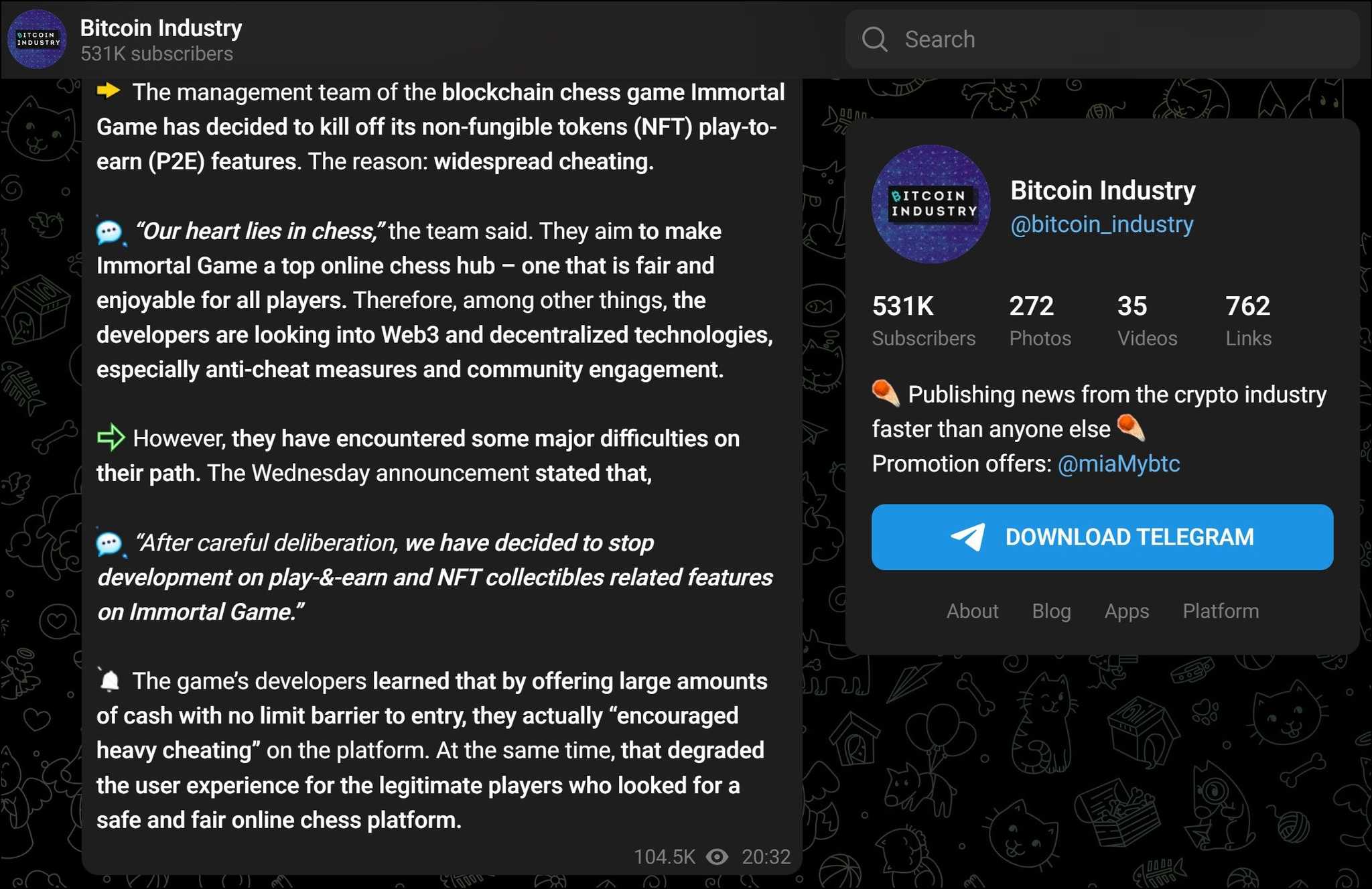Open the @miaMybtc promotion link
The image size is (1372, 889).
1119,463
